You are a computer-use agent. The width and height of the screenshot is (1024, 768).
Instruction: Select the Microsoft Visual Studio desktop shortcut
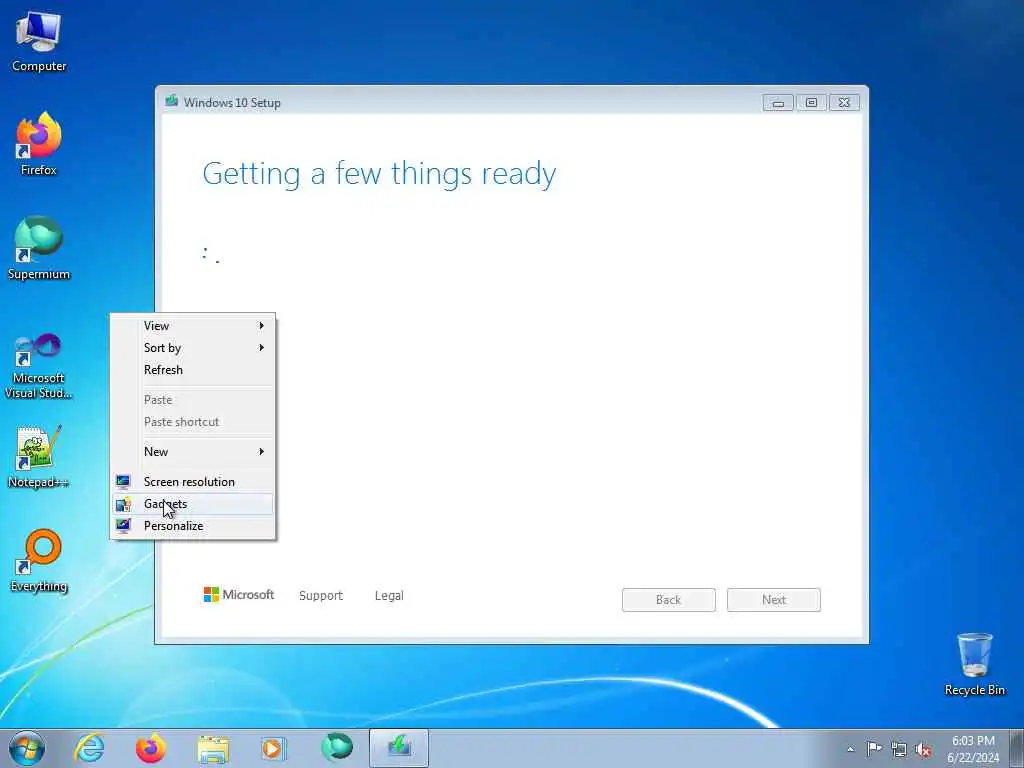(39, 366)
